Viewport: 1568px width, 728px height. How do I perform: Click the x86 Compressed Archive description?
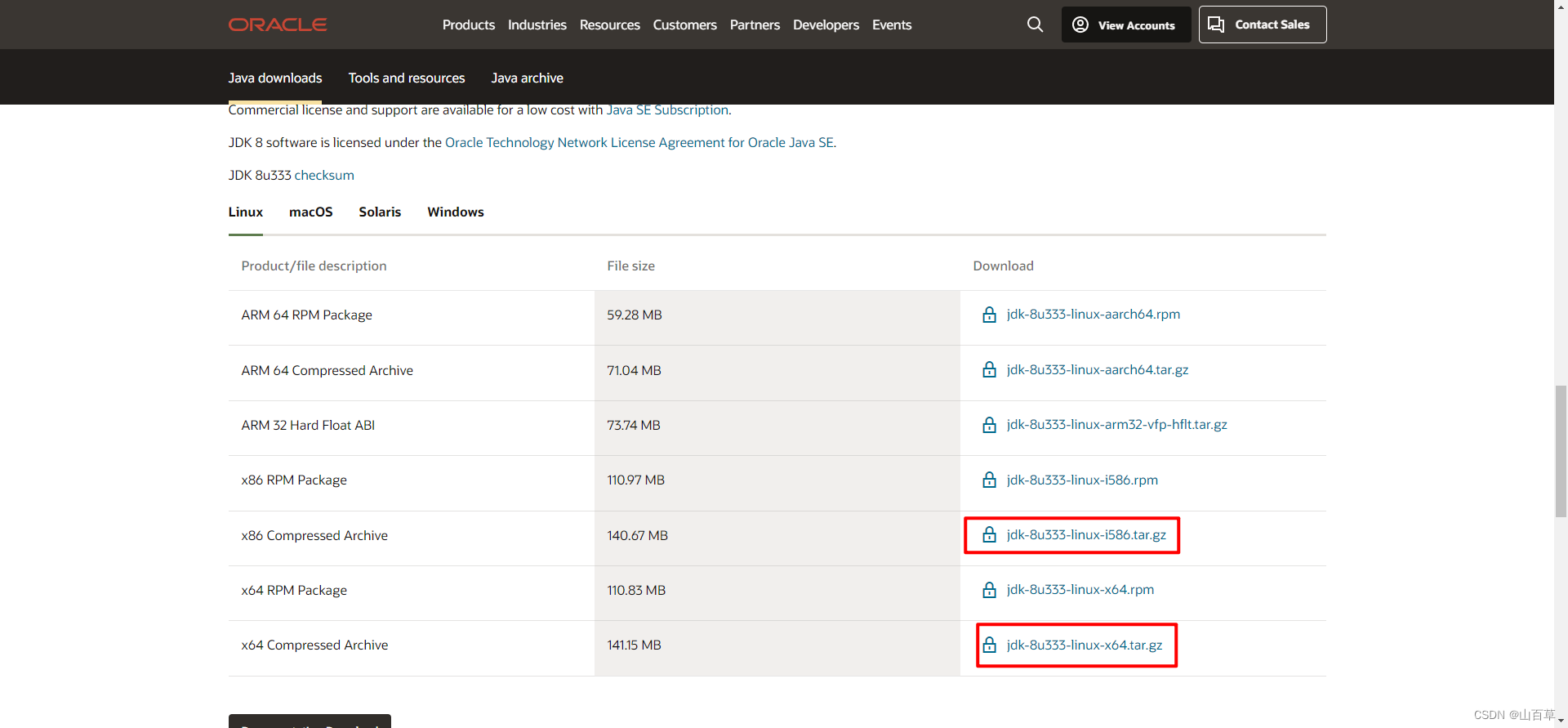(314, 535)
